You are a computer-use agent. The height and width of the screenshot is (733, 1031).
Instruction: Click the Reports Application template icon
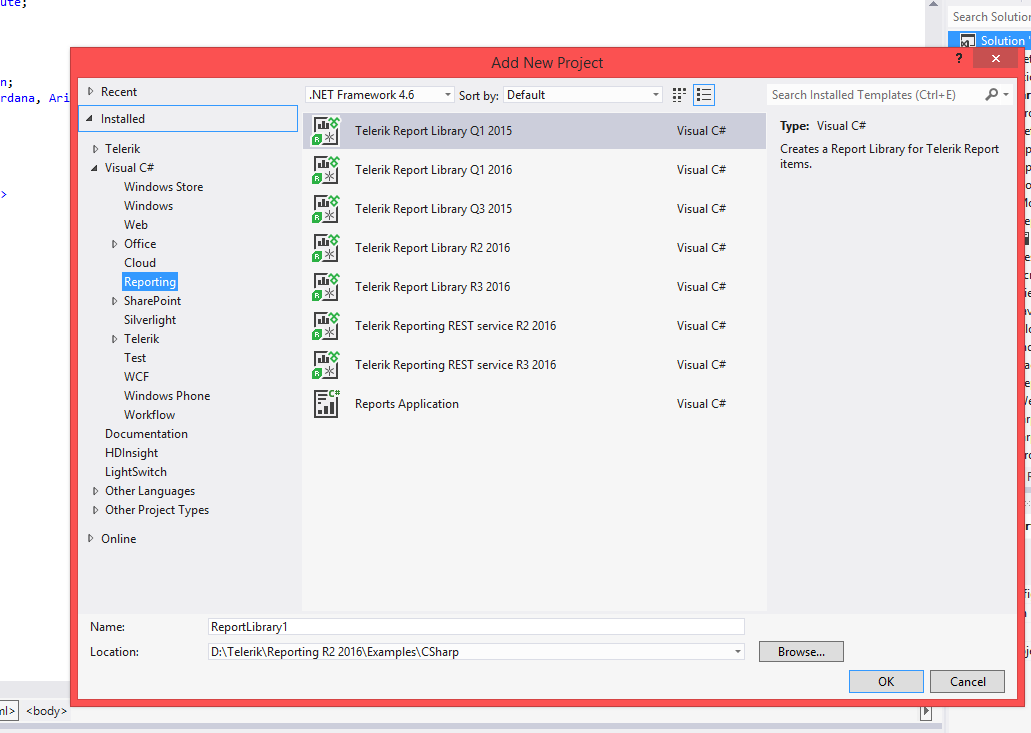[x=326, y=404]
